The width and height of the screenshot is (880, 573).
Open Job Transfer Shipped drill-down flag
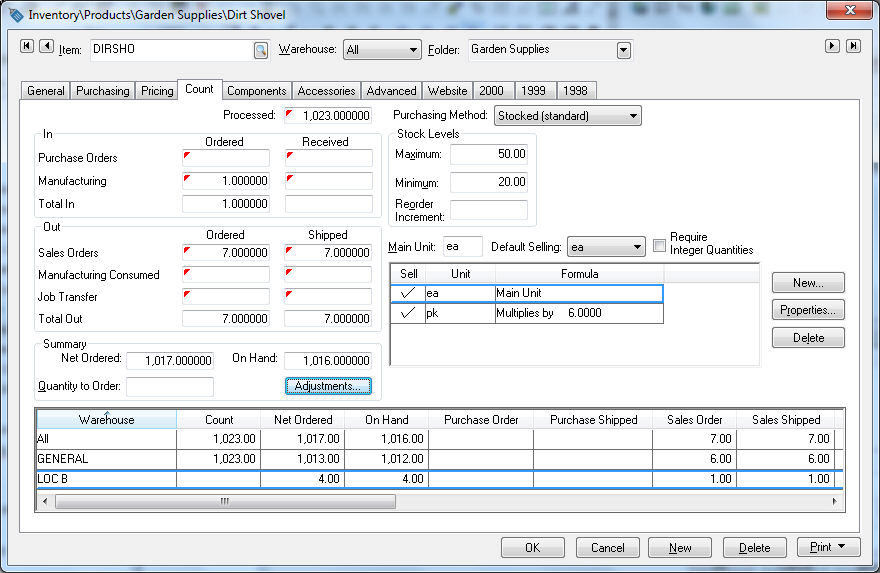click(289, 294)
